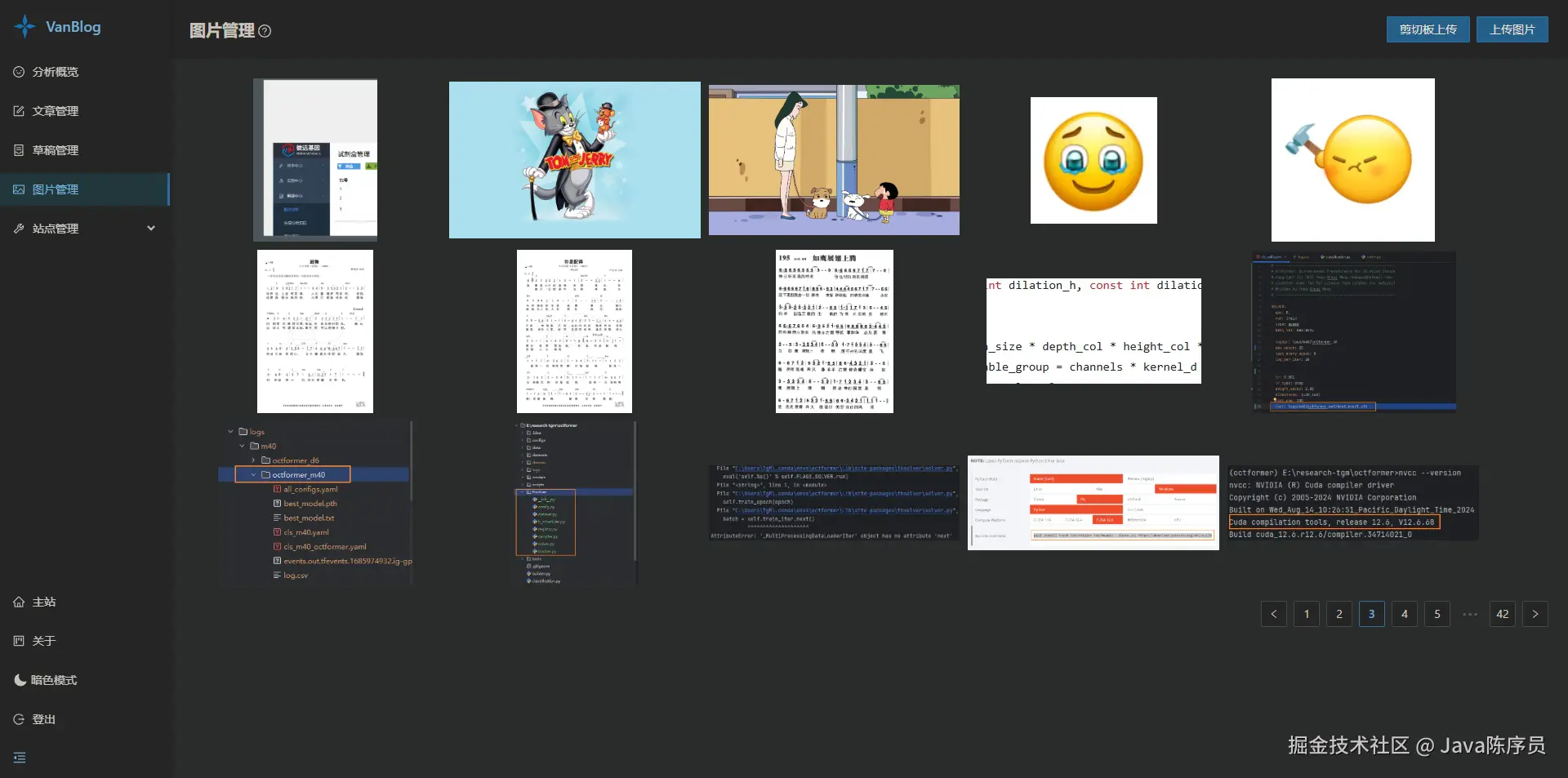Expand the 站点管理 submenu chevron
Viewport: 1568px width, 778px height.
pyautogui.click(x=151, y=229)
